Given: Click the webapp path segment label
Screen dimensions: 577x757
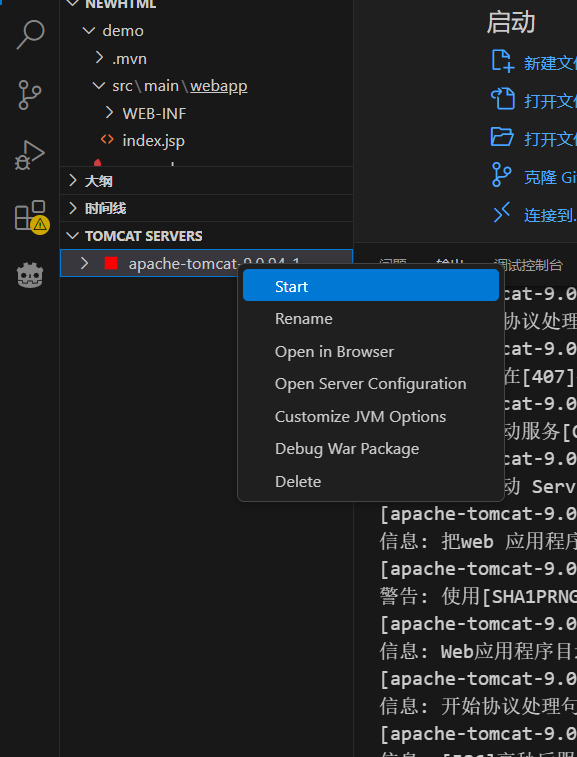Looking at the screenshot, I should pos(219,86).
